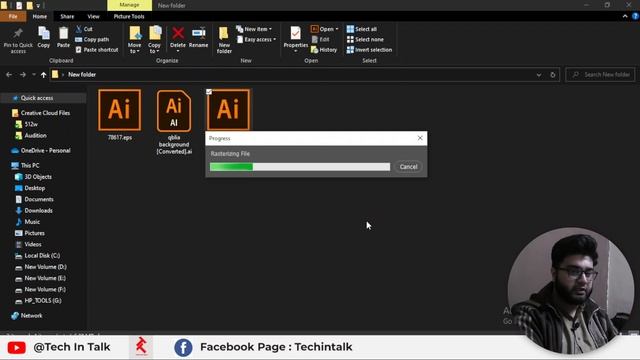Switch to the Home ribbon tab

40,16
